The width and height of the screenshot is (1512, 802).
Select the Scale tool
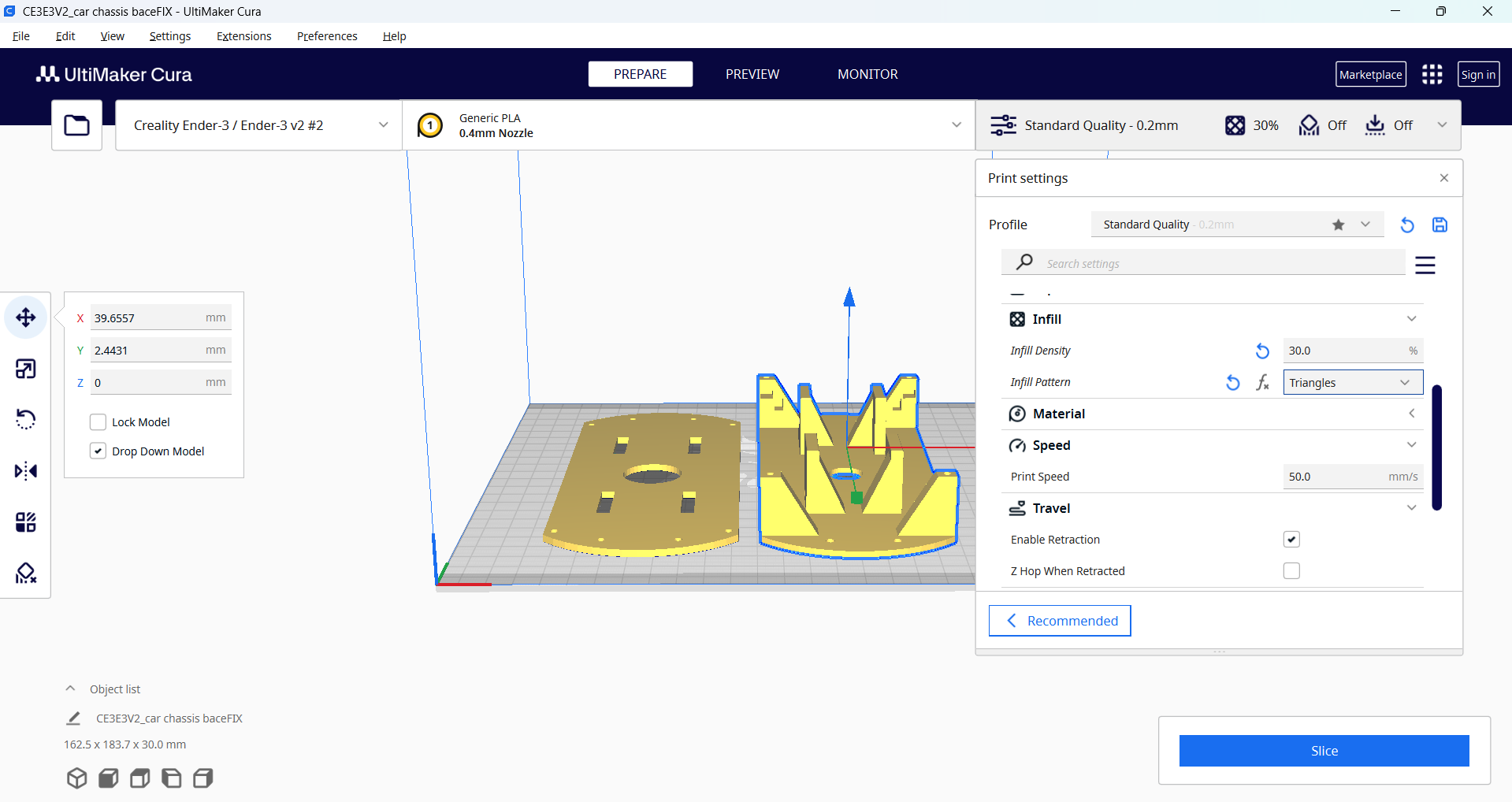[x=26, y=369]
